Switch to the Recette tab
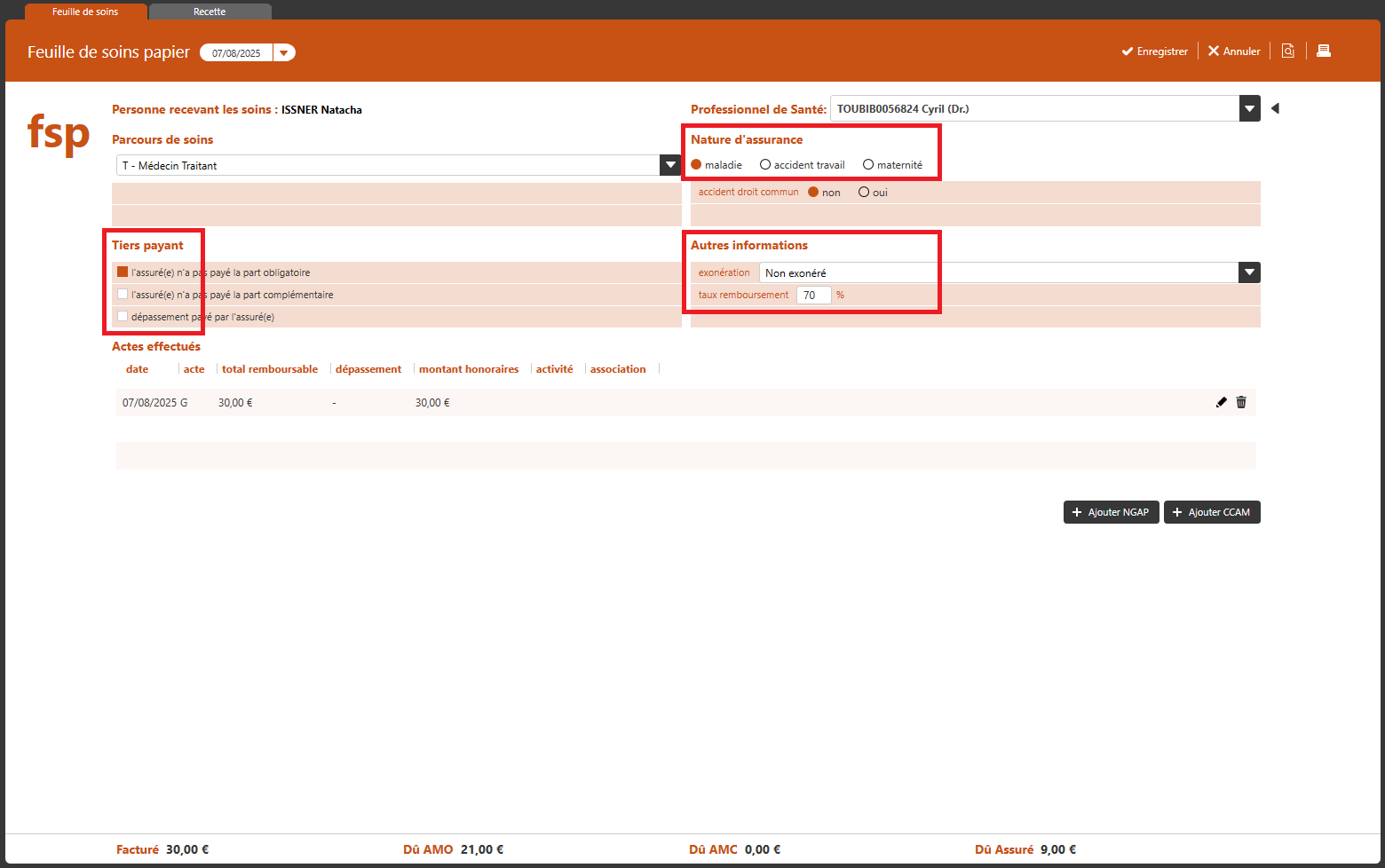Image resolution: width=1385 pixels, height=868 pixels. [x=210, y=12]
